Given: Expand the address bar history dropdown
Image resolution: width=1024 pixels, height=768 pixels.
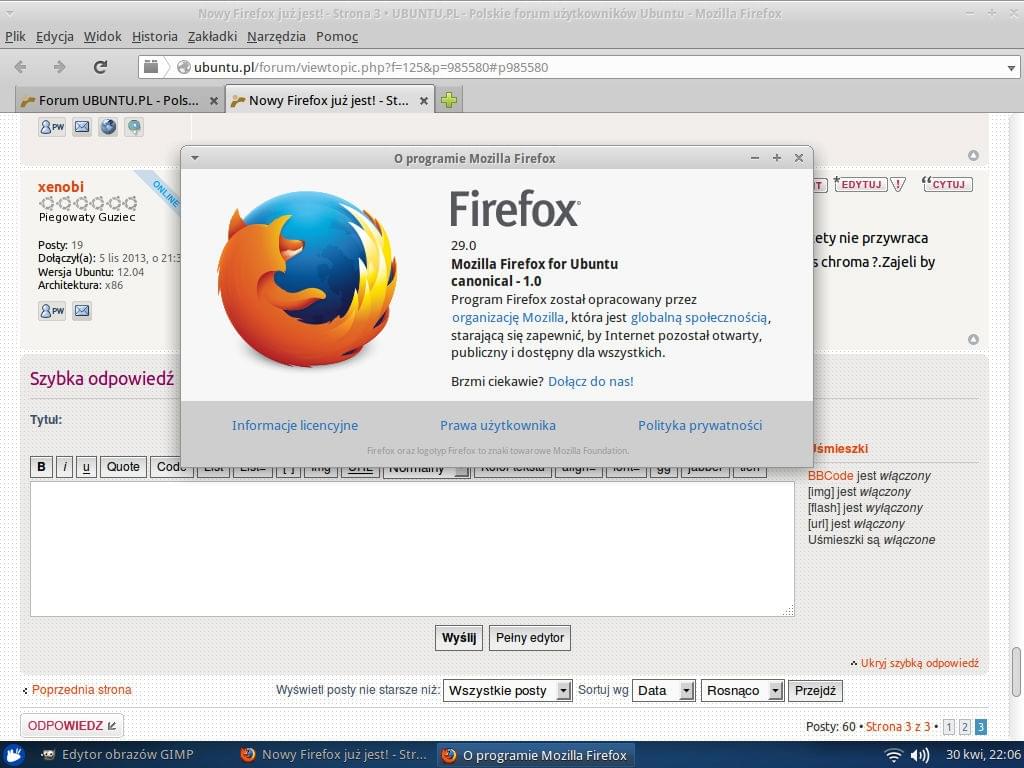Looking at the screenshot, I should point(1011,67).
